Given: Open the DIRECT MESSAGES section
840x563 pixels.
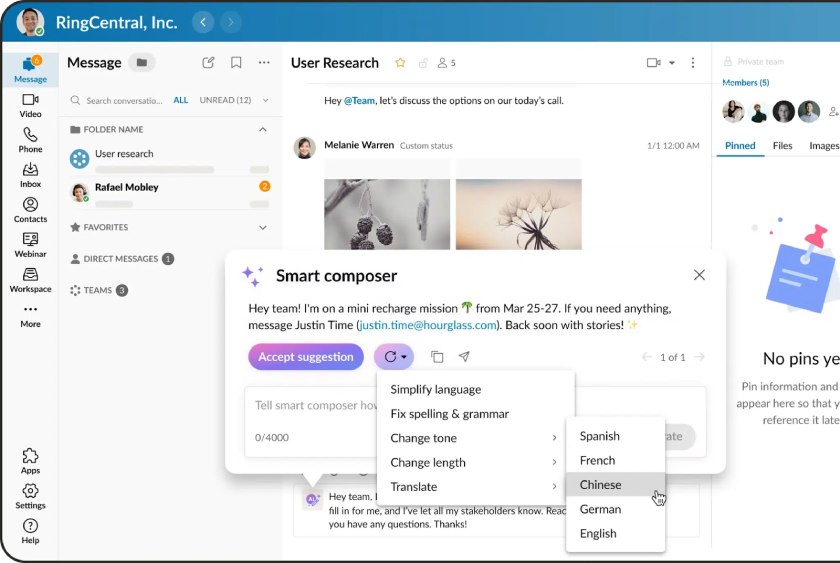Looking at the screenshot, I should (122, 259).
